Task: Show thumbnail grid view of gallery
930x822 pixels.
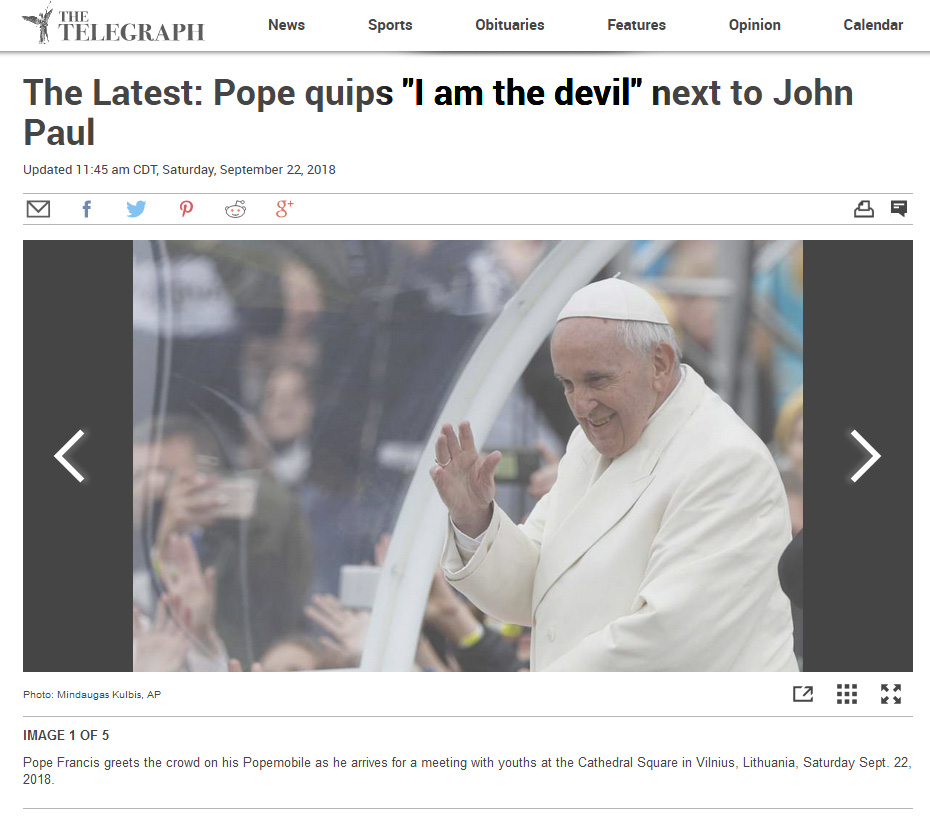Action: 847,693
